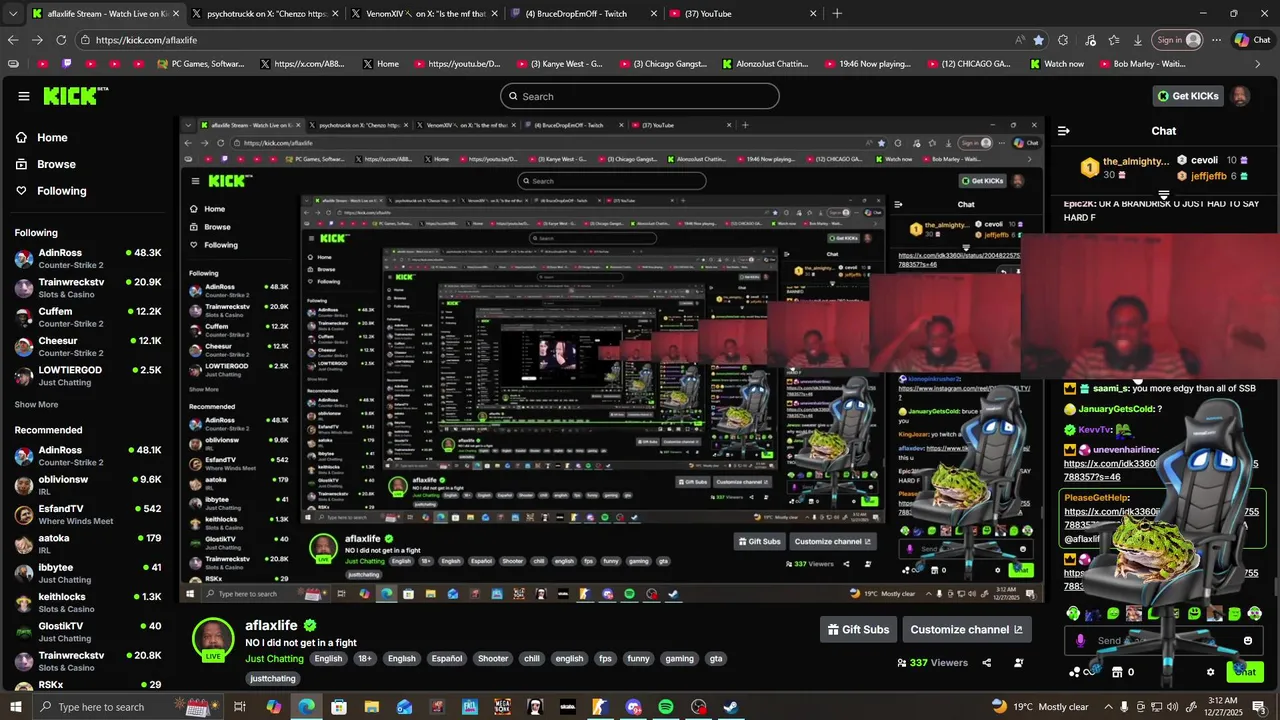Refresh the page with reload icon
The width and height of the screenshot is (1280, 720).
coord(61,40)
